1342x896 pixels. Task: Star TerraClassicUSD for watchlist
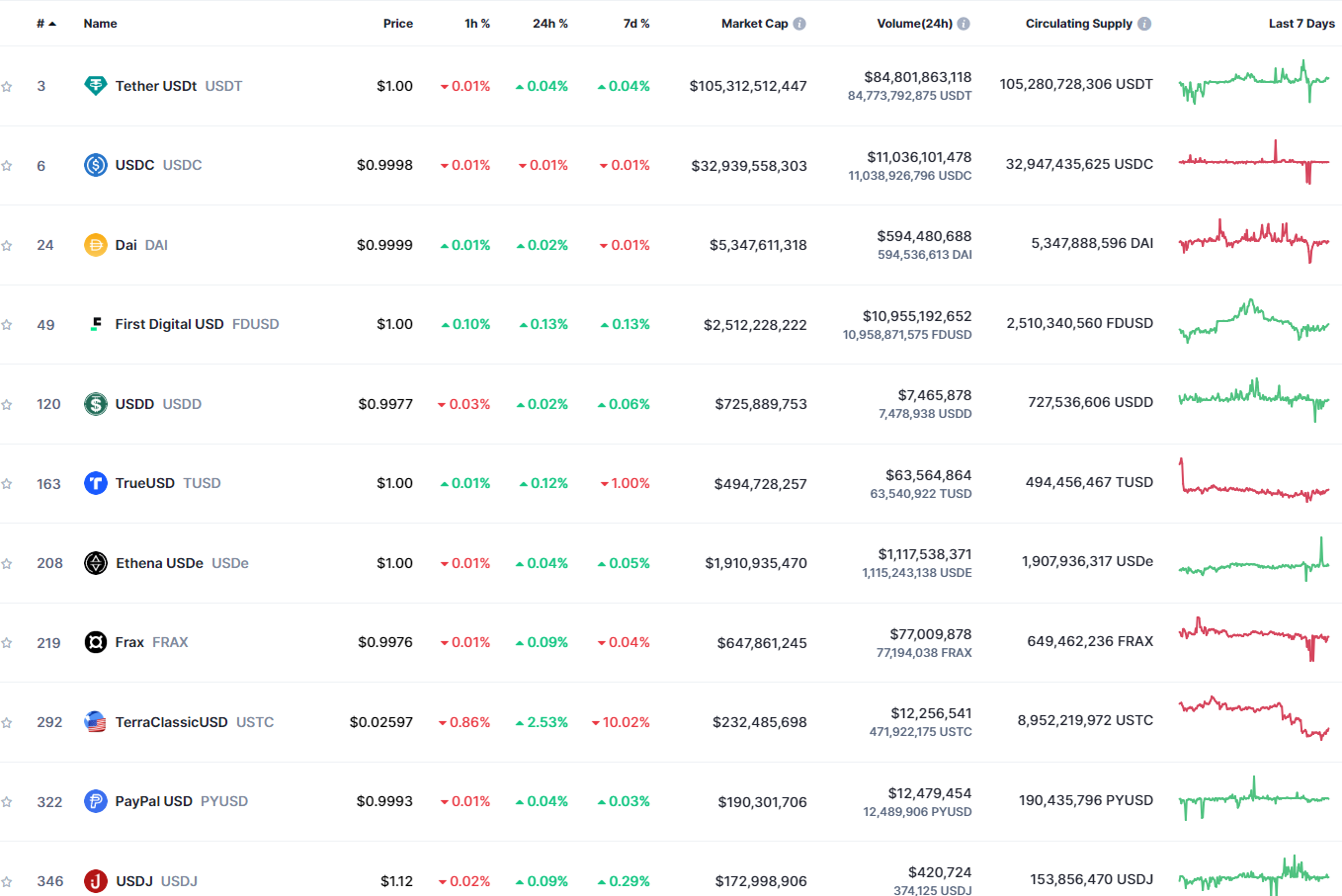[x=7, y=722]
